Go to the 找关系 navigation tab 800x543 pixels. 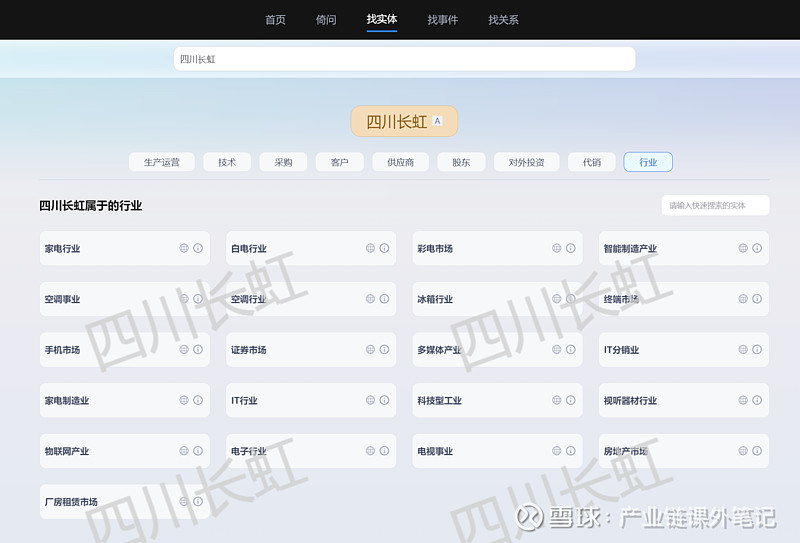tap(504, 20)
